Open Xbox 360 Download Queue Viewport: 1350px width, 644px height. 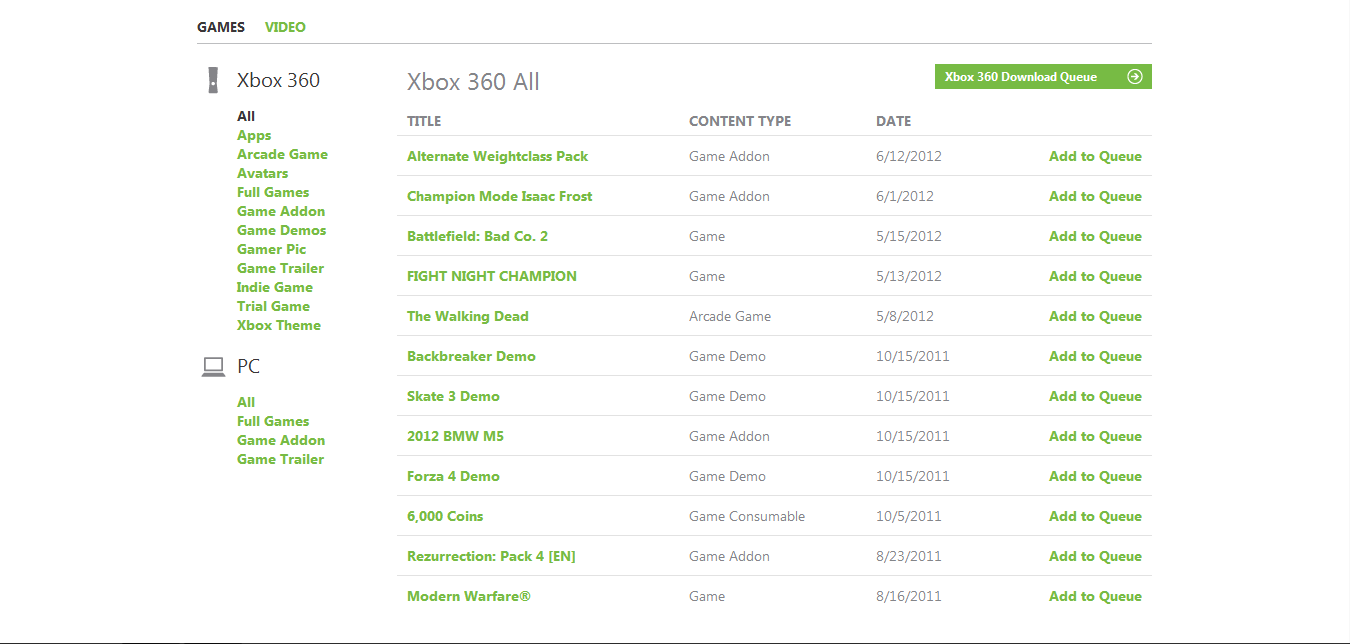(x=1043, y=77)
